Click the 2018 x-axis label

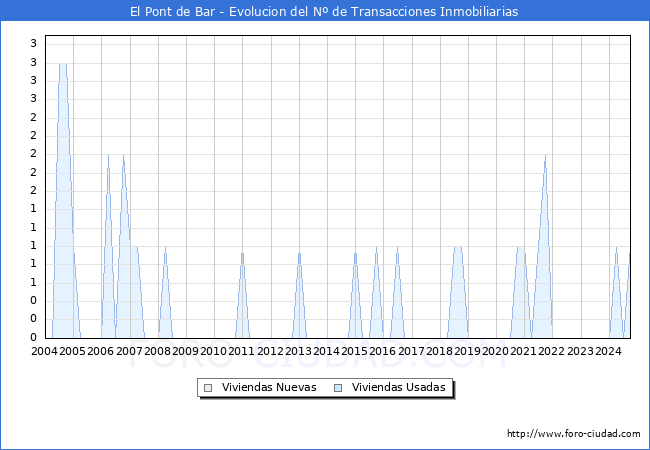(439, 351)
